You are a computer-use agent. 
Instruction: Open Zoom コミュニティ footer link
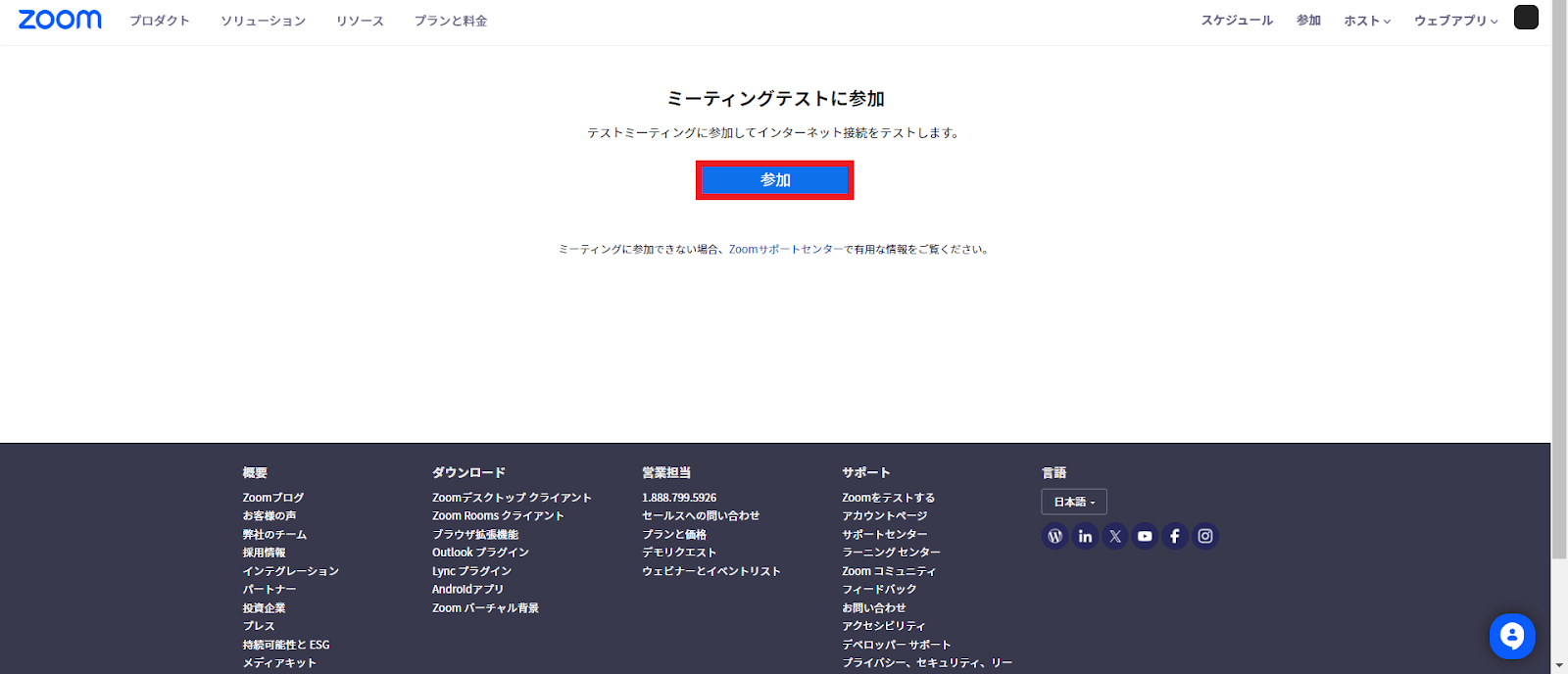(x=889, y=571)
